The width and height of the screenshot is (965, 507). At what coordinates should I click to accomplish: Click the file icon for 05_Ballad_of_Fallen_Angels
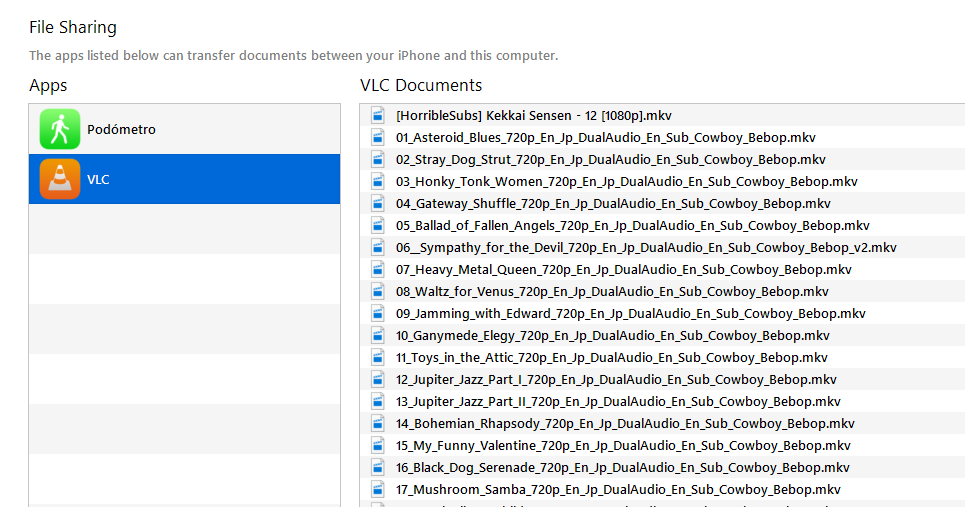pos(378,225)
